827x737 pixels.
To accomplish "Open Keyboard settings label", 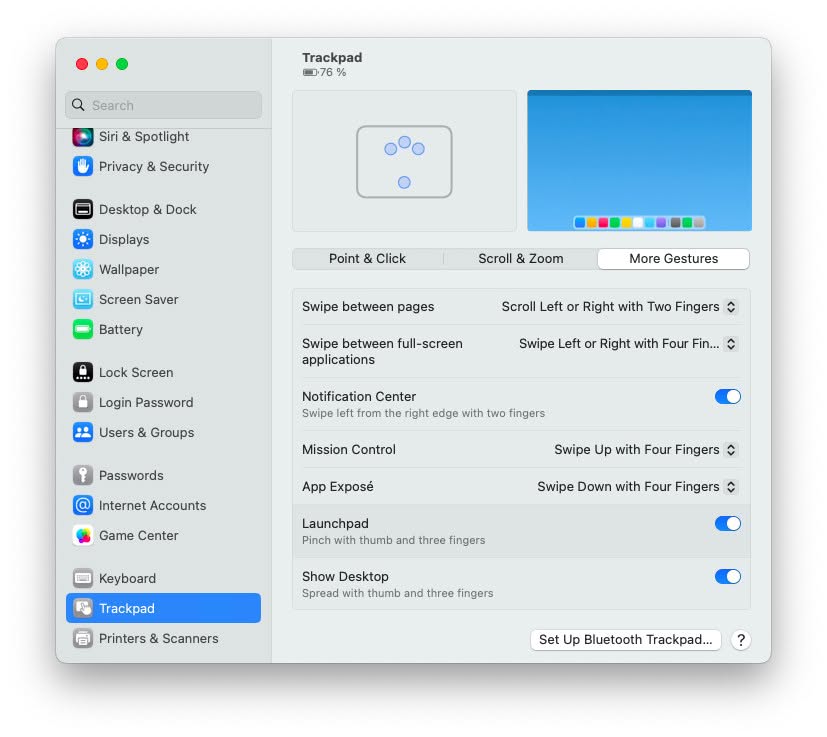I will (128, 579).
